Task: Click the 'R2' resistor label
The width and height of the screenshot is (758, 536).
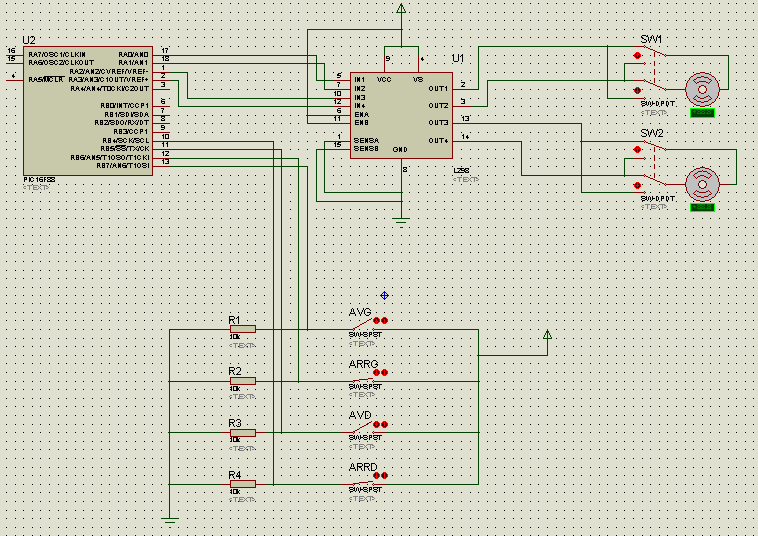Action: [x=234, y=371]
